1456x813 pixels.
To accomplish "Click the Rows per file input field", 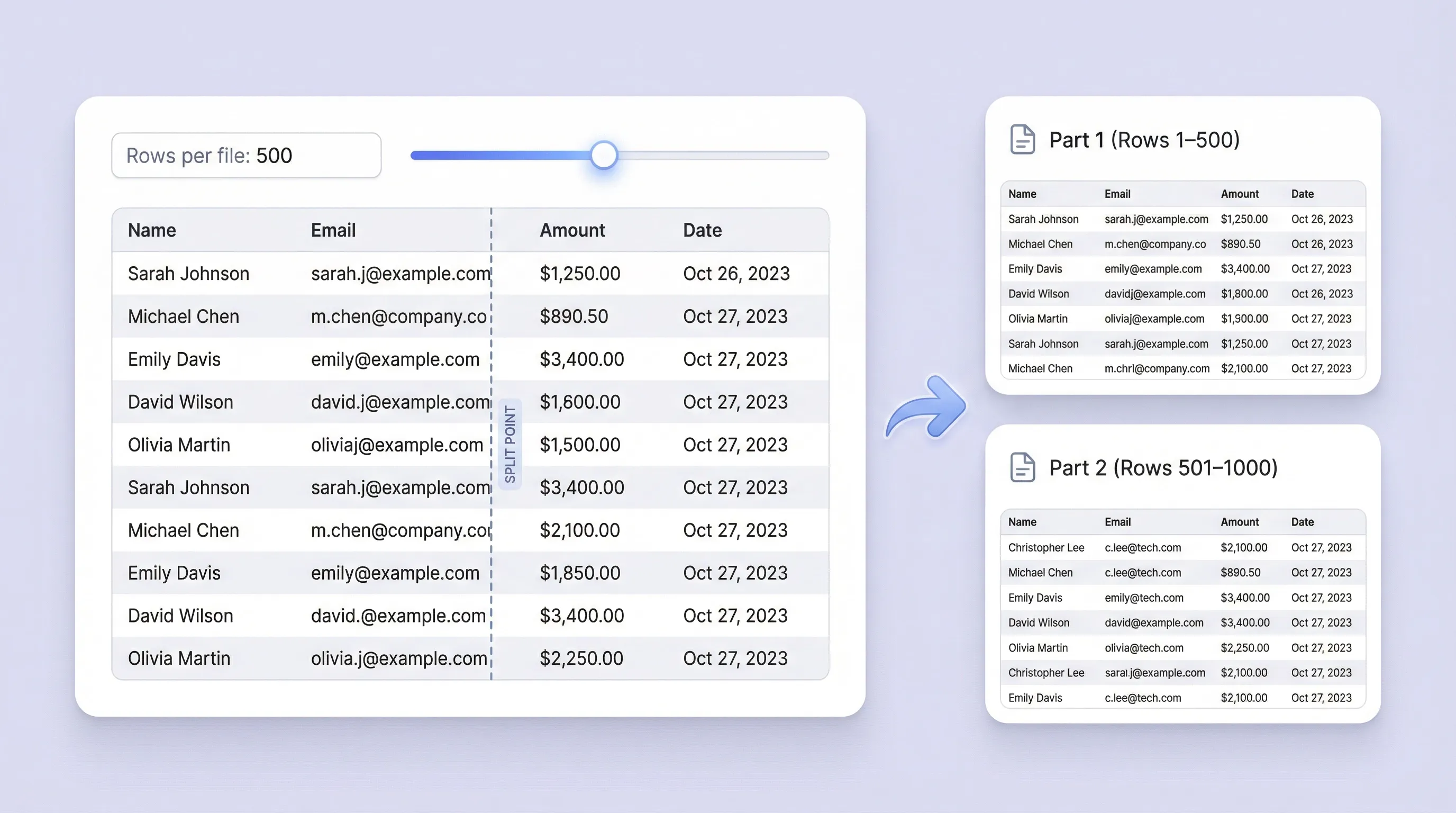I will (x=246, y=155).
